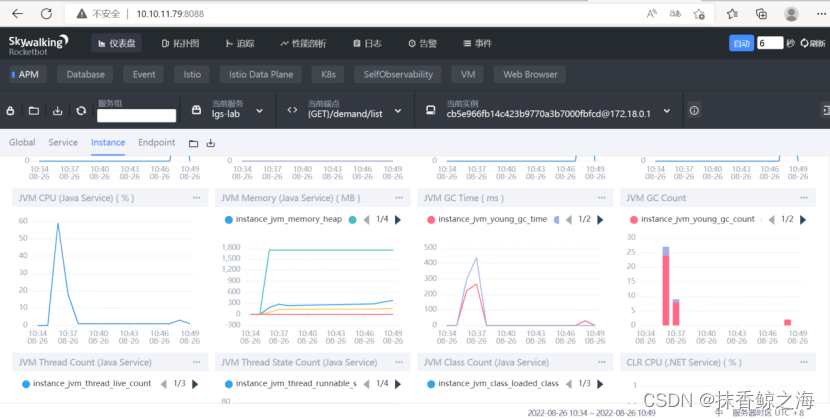830x419 pixels.
Task: Click the folder icon in dashboard toolbar
Action: [34, 111]
